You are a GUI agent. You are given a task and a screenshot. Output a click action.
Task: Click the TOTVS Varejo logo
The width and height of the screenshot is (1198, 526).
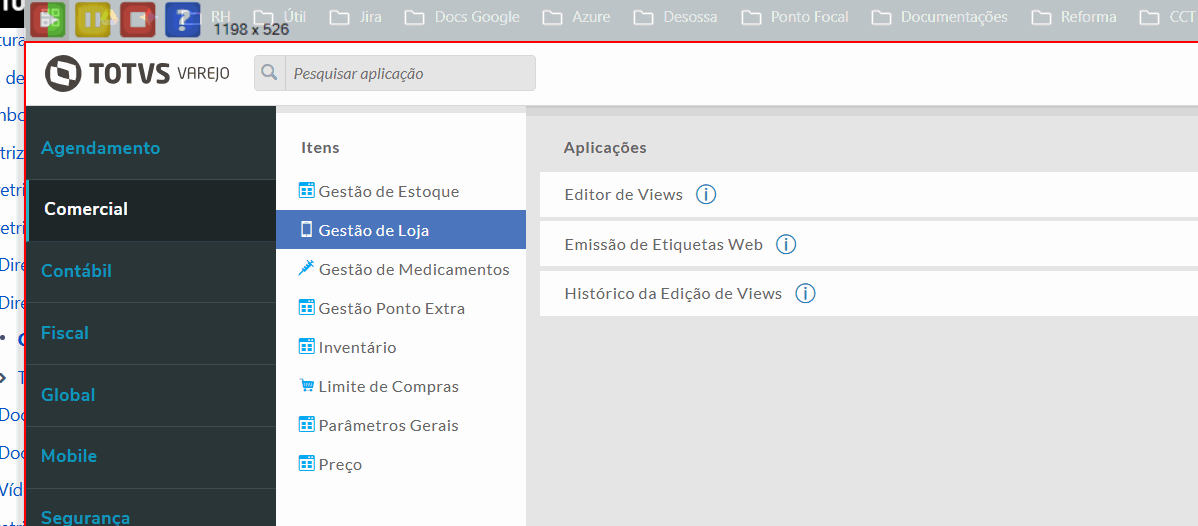coord(138,73)
